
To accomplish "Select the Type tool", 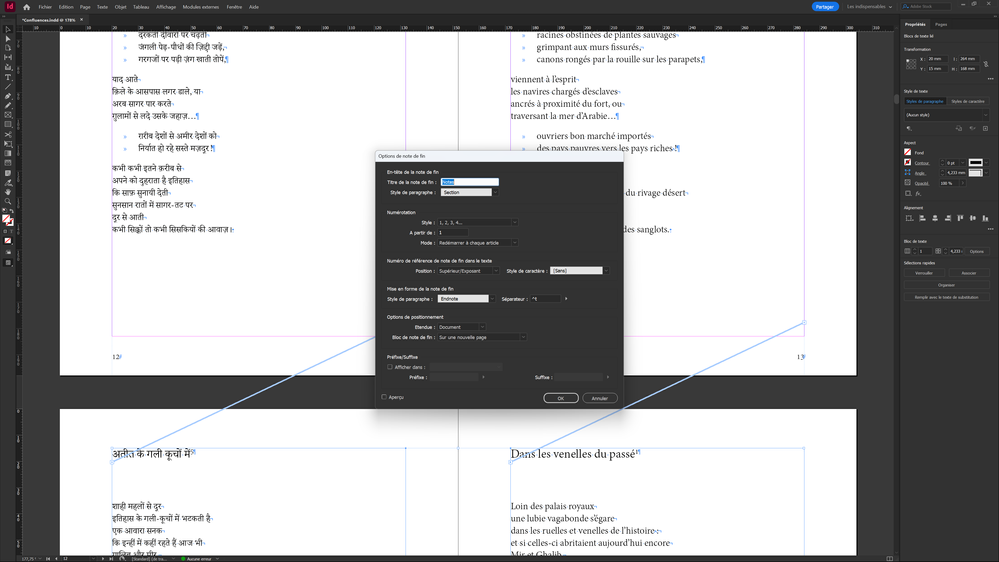I will click(x=8, y=77).
